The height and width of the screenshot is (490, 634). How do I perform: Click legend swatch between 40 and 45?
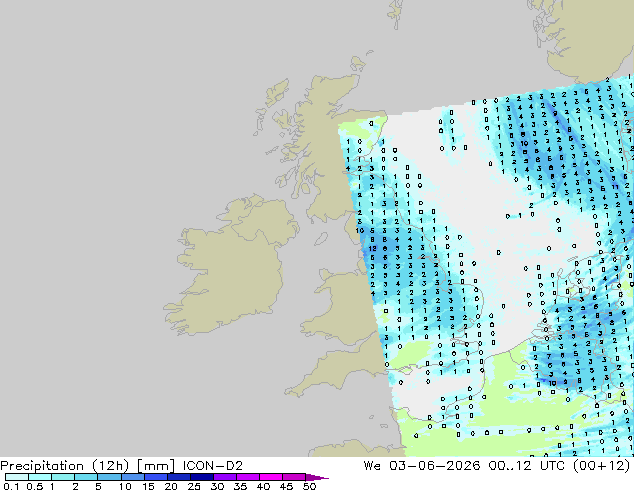tap(271, 477)
